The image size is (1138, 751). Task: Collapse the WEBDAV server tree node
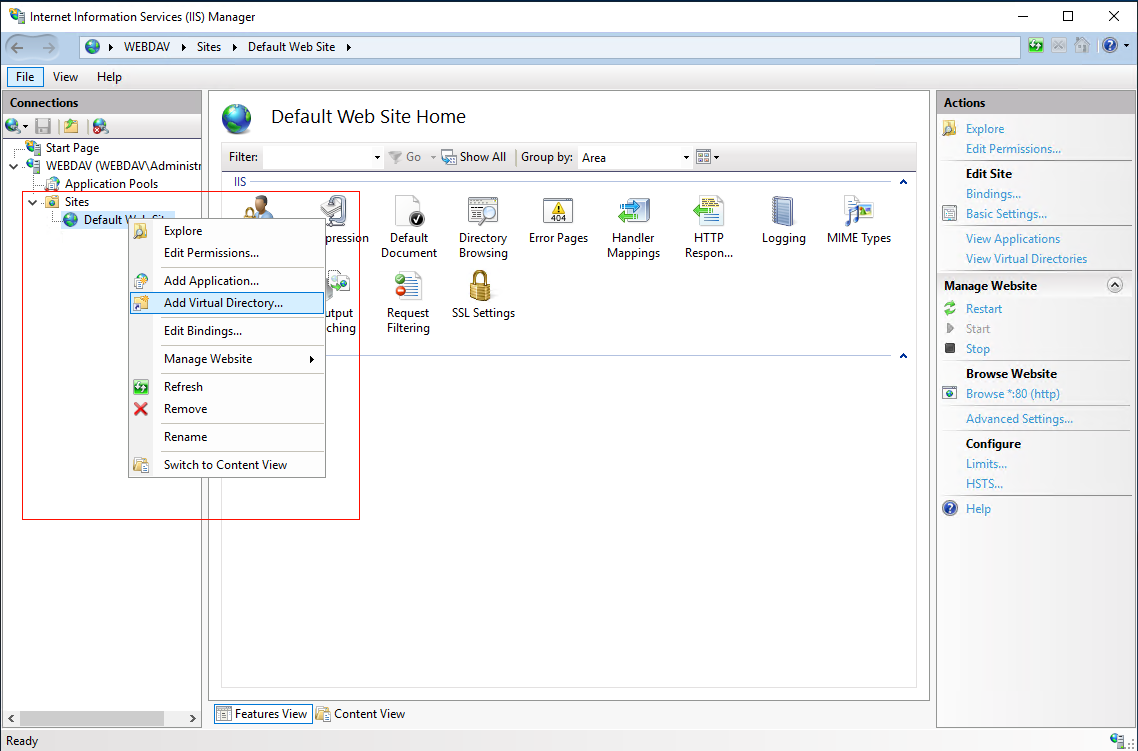click(14, 166)
